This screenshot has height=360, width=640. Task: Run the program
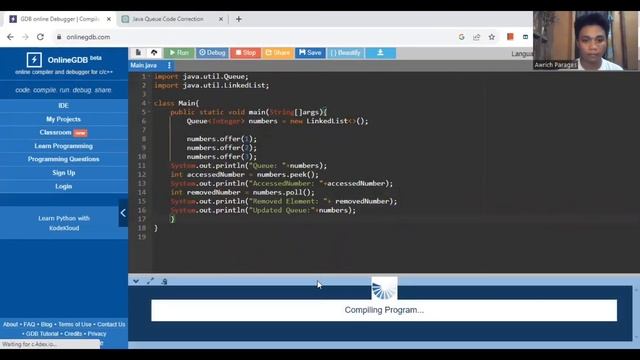click(179, 53)
